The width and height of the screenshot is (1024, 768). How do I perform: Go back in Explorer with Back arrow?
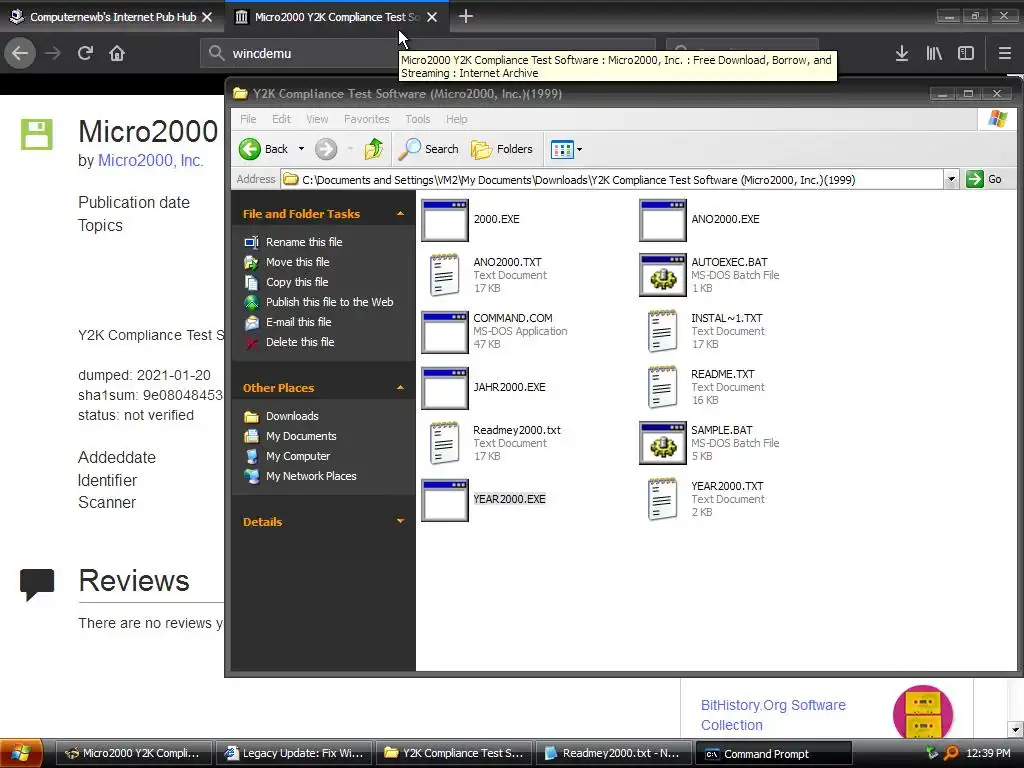pos(264,149)
